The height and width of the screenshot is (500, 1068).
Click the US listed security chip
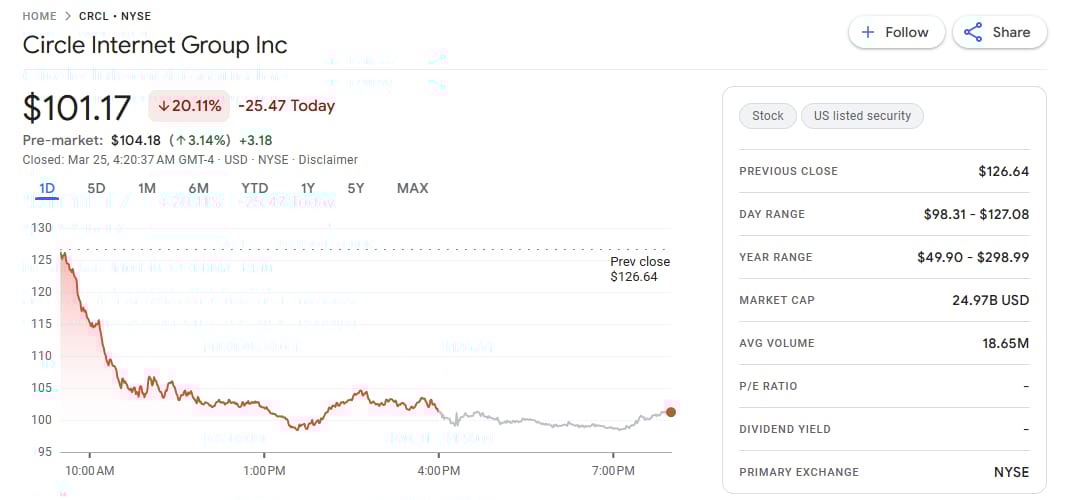(862, 116)
